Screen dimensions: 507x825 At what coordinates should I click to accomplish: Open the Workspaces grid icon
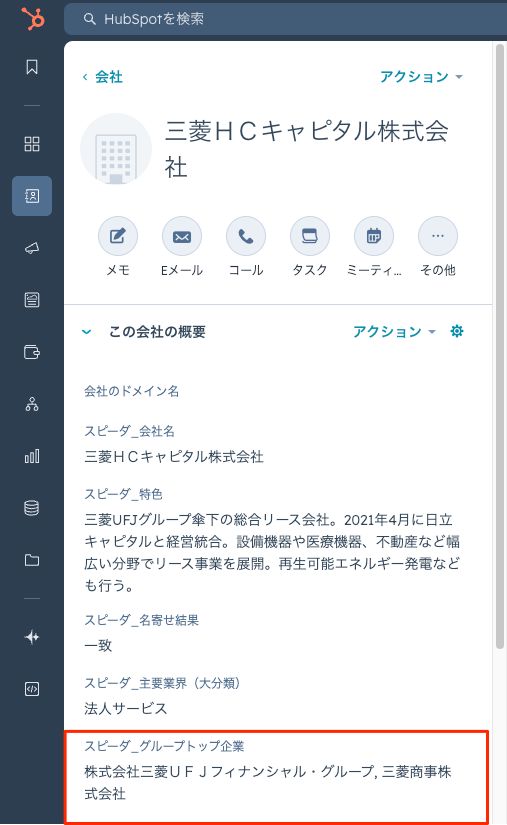pyautogui.click(x=32, y=144)
